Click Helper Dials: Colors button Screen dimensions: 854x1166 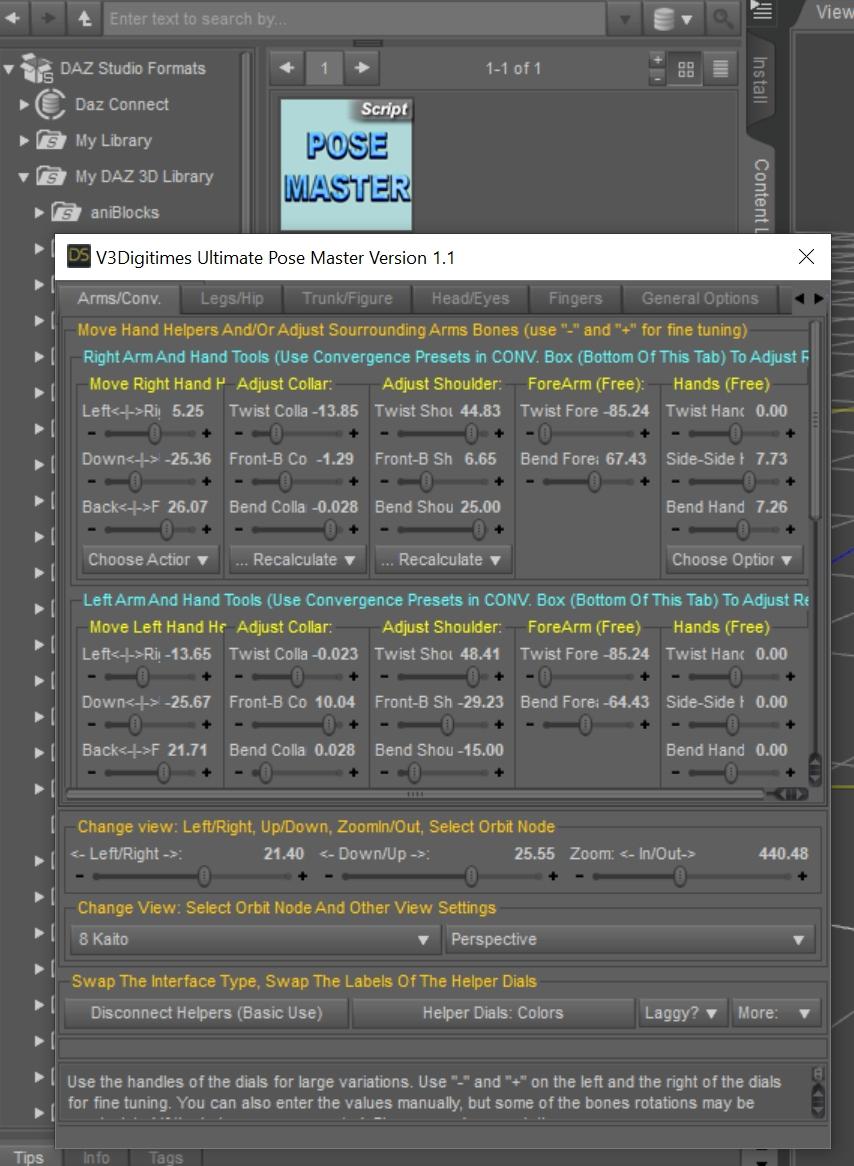point(492,1013)
